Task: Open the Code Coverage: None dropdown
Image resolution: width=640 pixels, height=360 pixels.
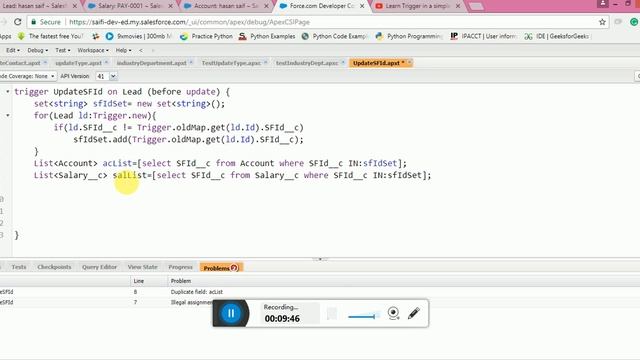Action: tap(27, 76)
